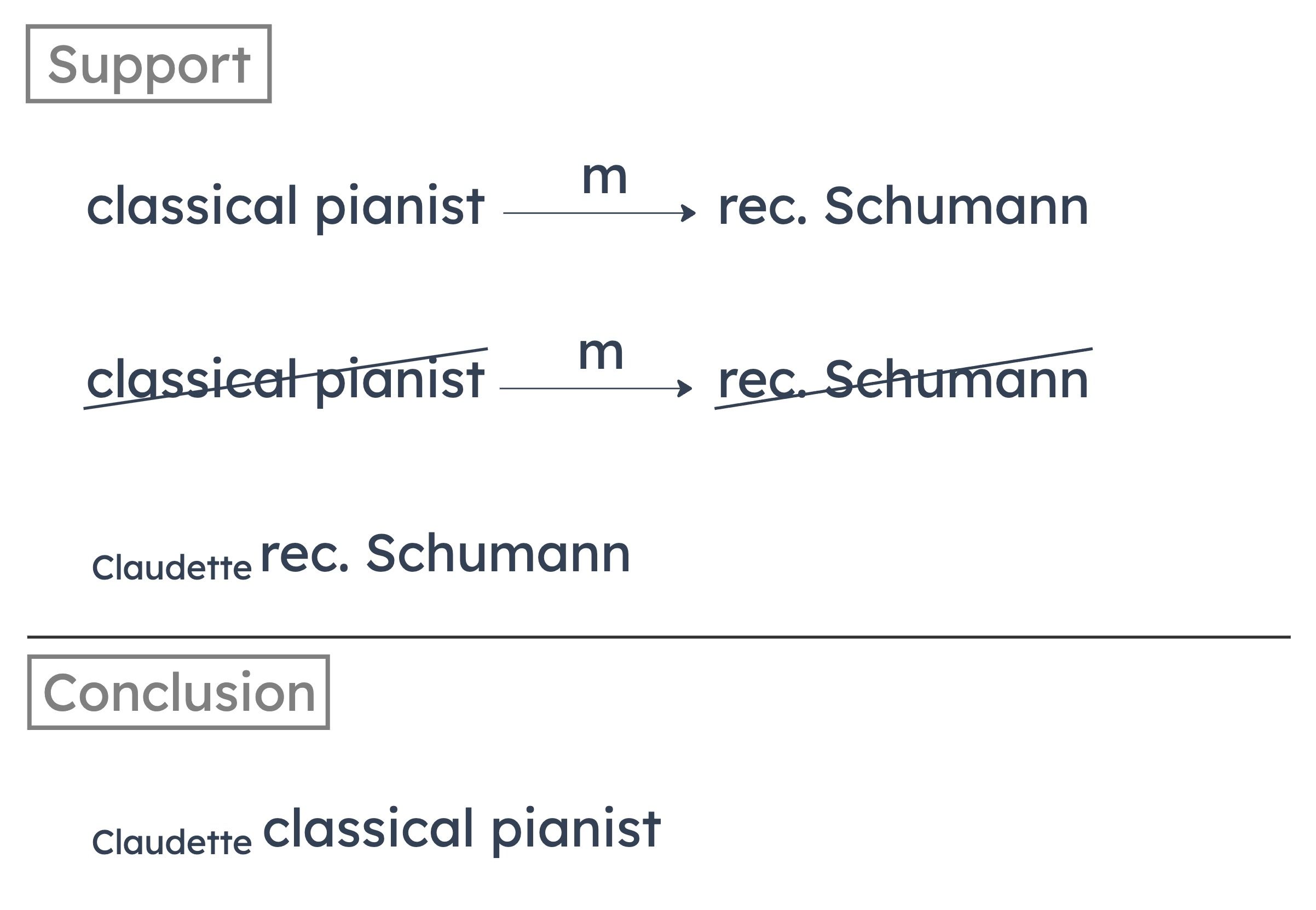Click the horizontal divider line
The height and width of the screenshot is (910, 1316).
coord(659,636)
